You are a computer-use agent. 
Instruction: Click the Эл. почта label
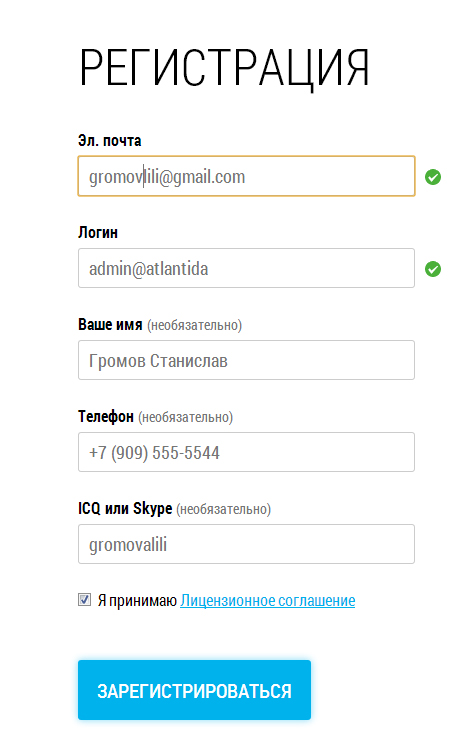(x=110, y=141)
